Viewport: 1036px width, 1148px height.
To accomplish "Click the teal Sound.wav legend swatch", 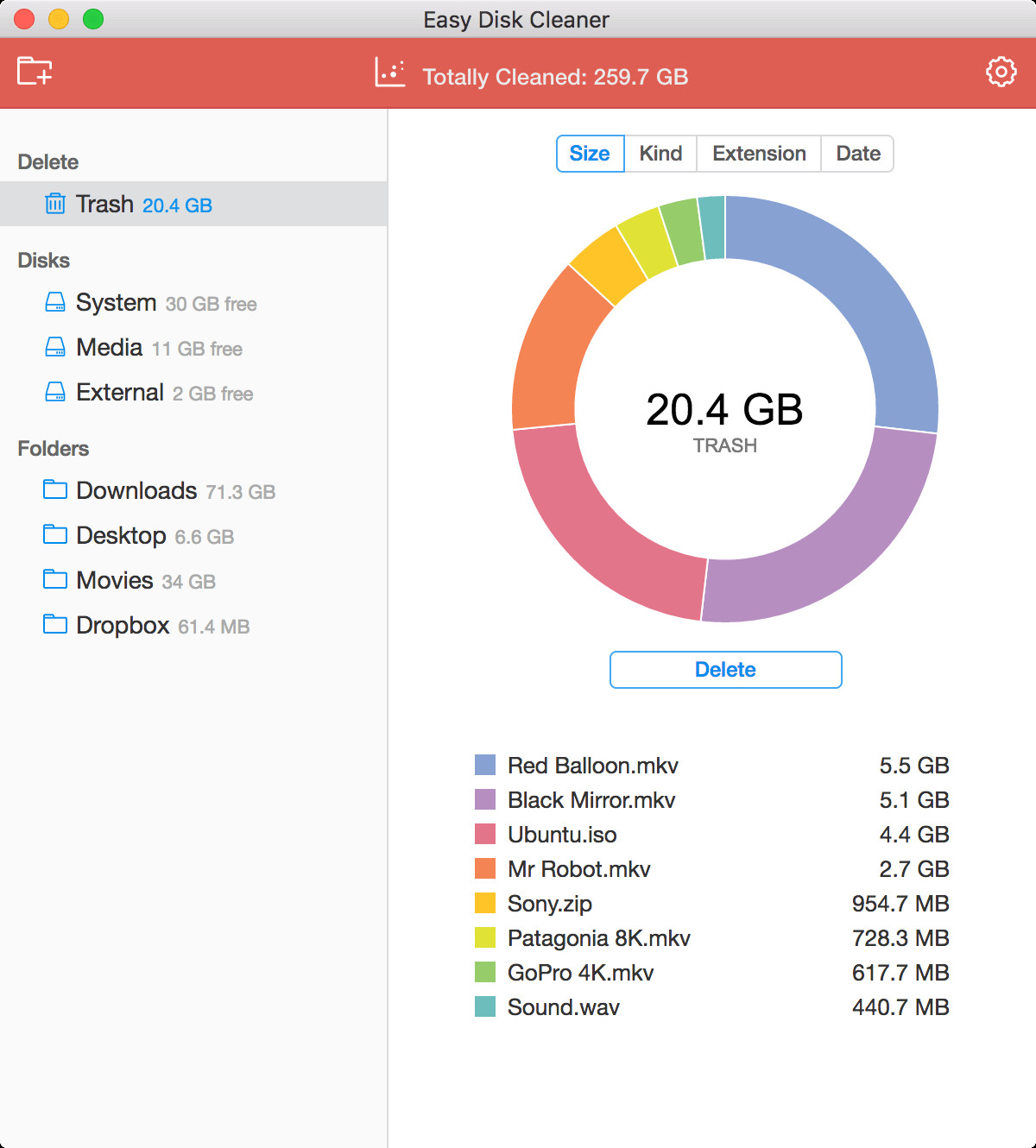I will pos(485,1006).
